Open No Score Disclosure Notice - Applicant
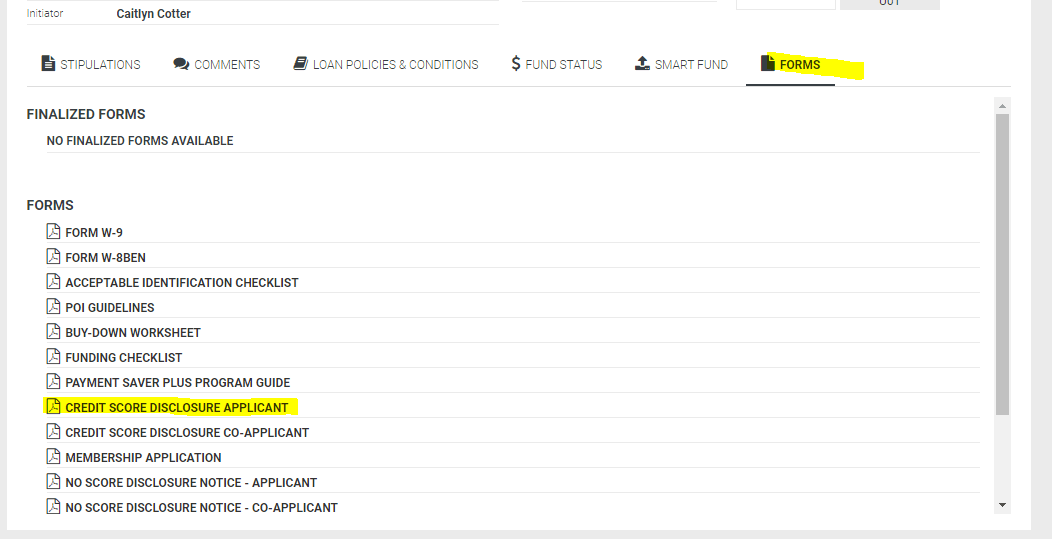Image resolution: width=1052 pixels, height=539 pixels. coord(191,482)
